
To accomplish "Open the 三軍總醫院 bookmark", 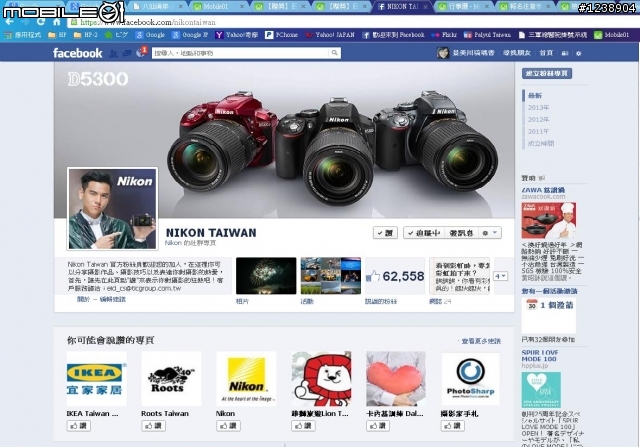I will (x=553, y=35).
